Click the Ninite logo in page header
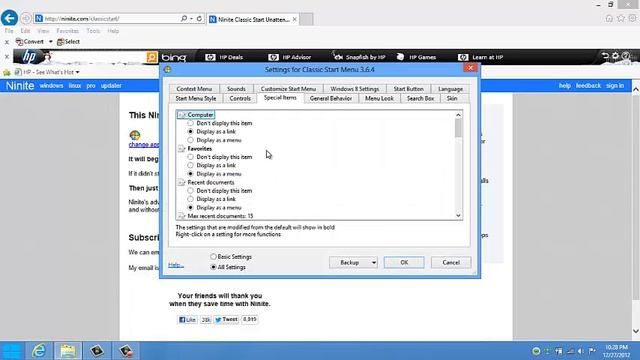The image size is (640, 360). [x=20, y=86]
